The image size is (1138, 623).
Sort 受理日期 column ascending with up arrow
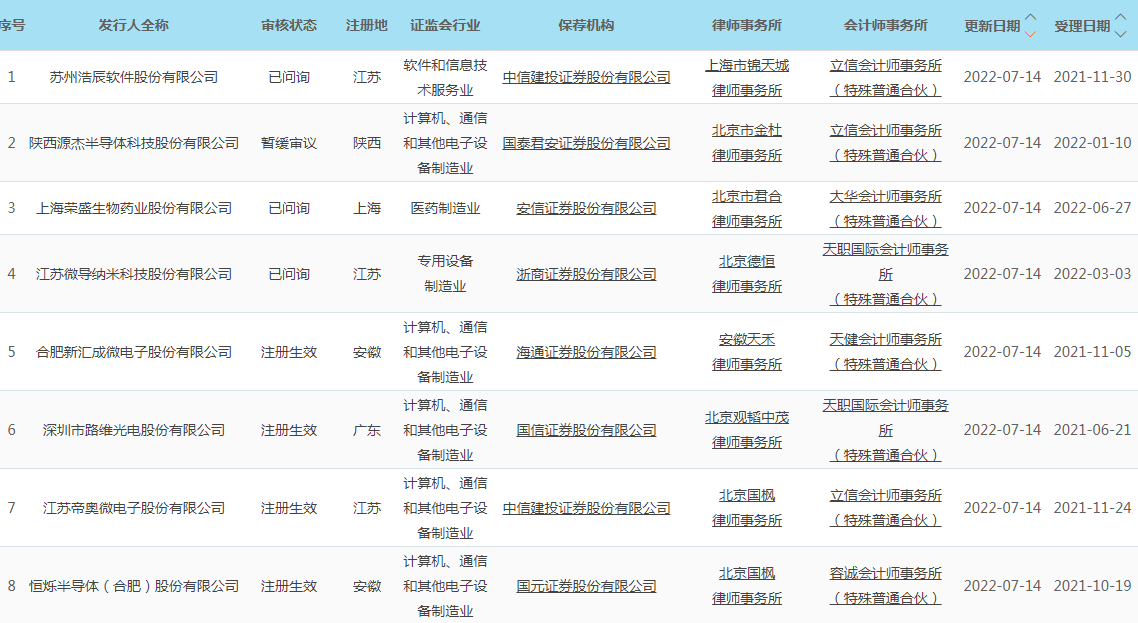click(x=1120, y=18)
